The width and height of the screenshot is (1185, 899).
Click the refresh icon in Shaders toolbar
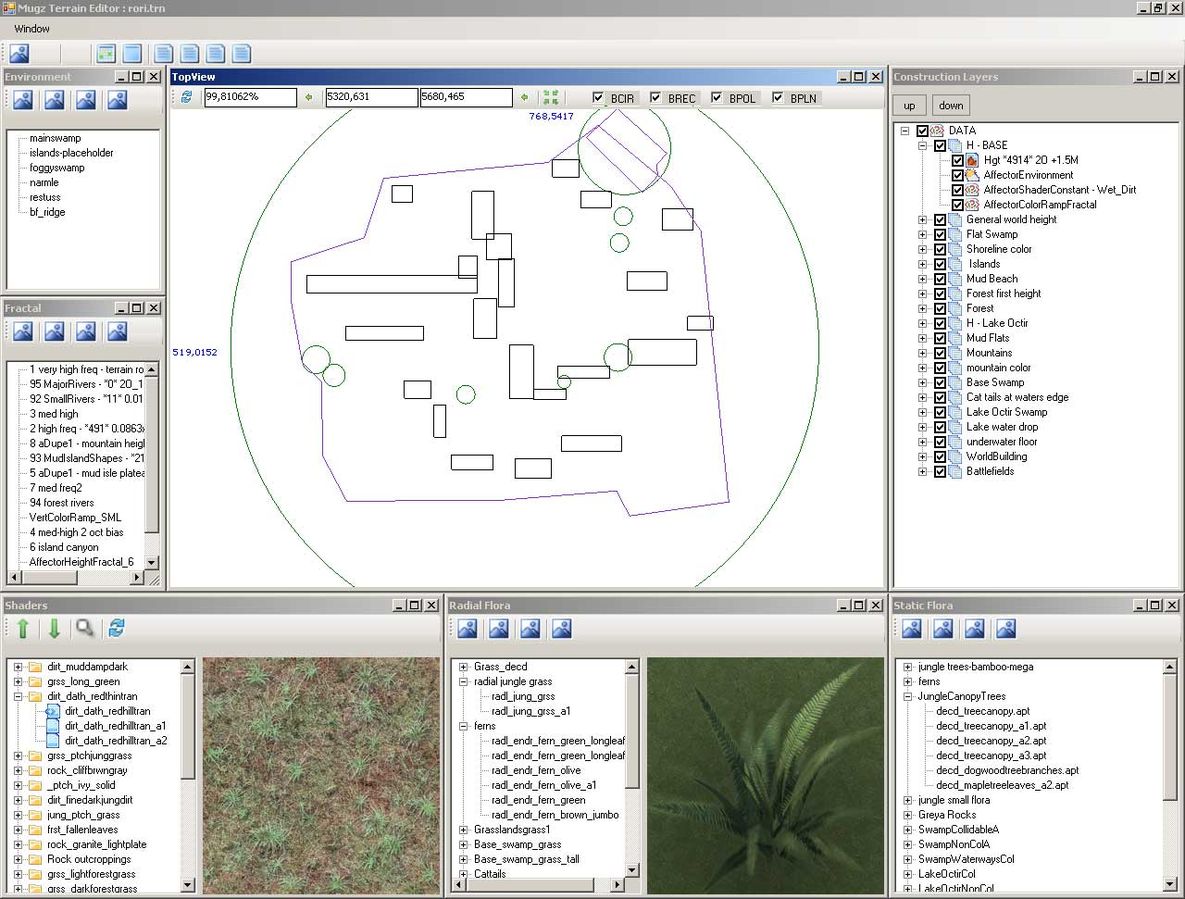point(117,628)
